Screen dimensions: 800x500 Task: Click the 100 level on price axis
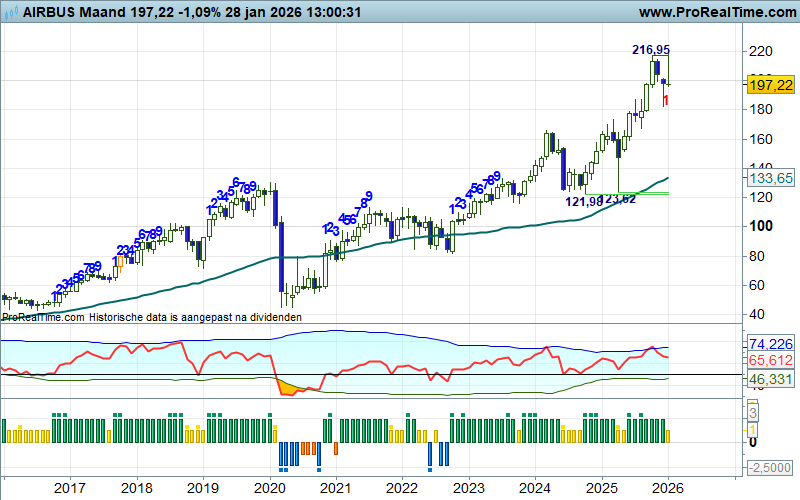[762, 226]
